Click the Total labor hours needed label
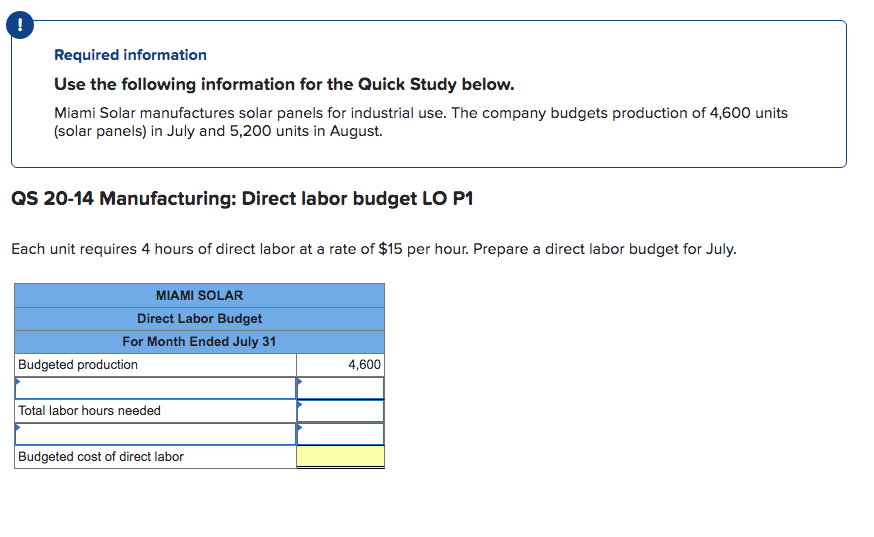874x537 pixels. click(x=89, y=411)
